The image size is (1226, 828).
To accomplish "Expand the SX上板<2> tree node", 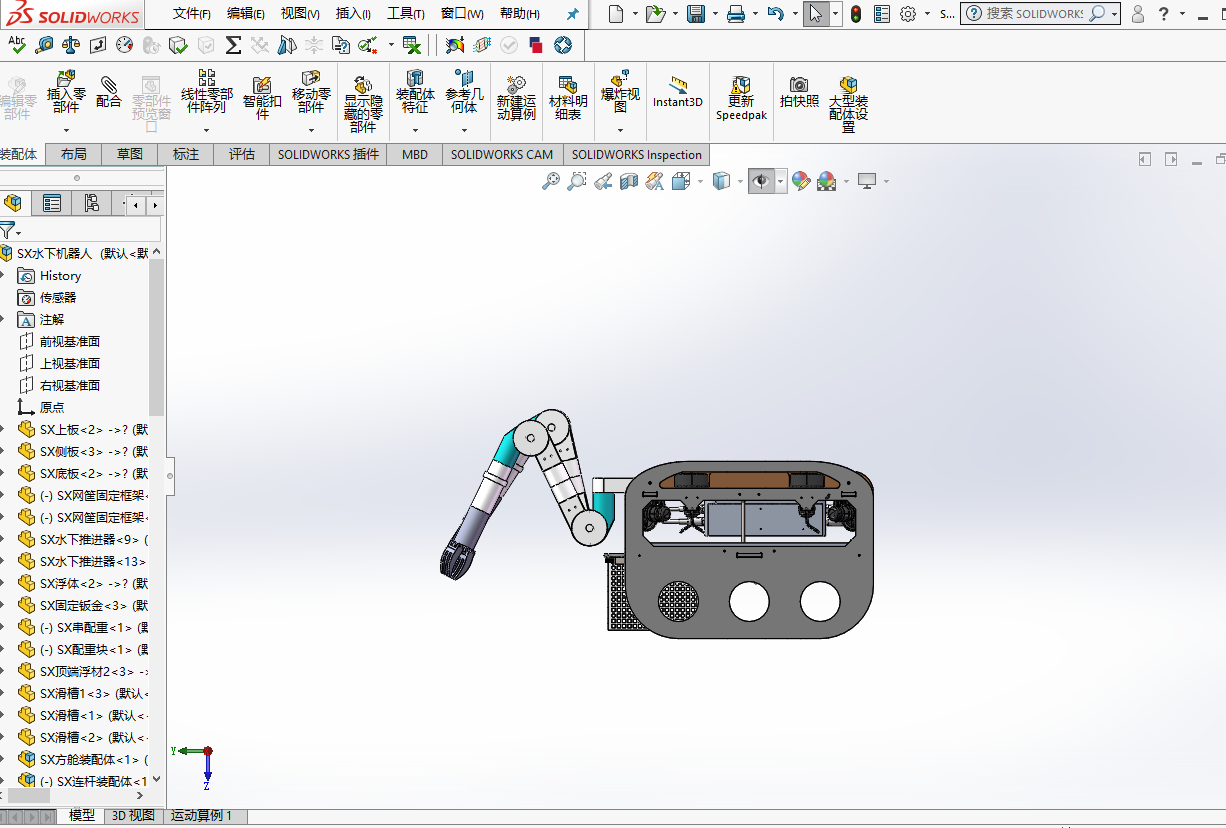I will click(3, 429).
